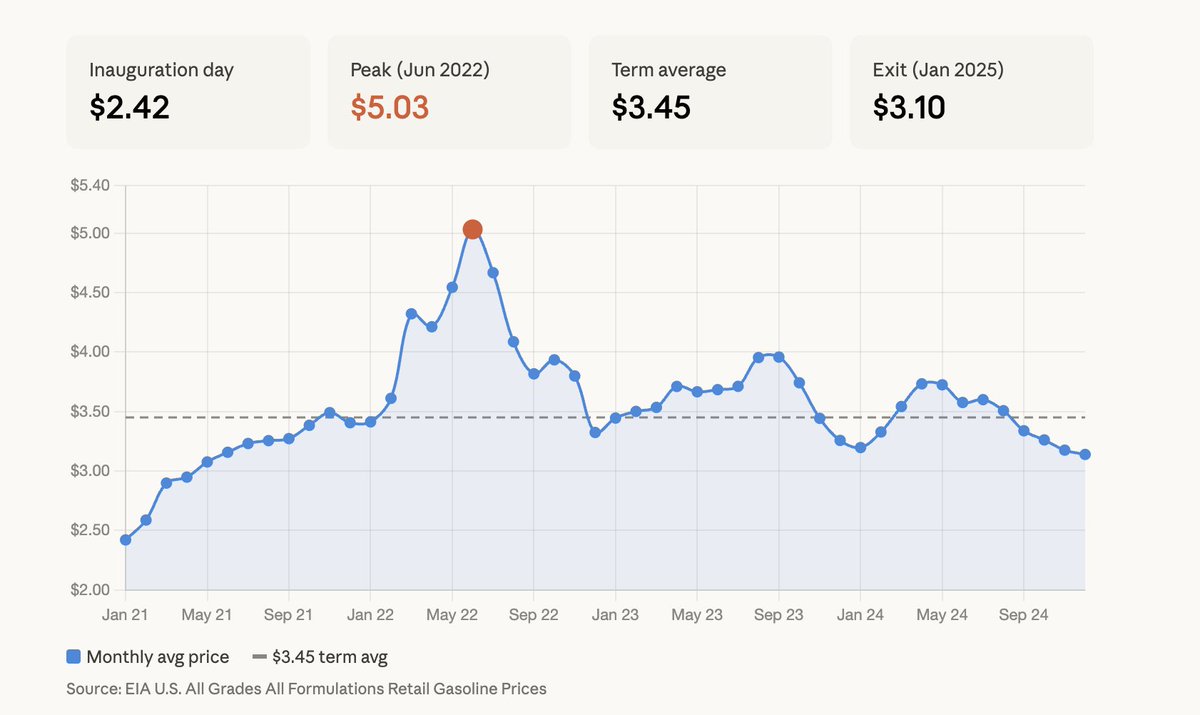Click the gray dashed term avg legend swatch
This screenshot has width=1200, height=715.
click(x=259, y=657)
